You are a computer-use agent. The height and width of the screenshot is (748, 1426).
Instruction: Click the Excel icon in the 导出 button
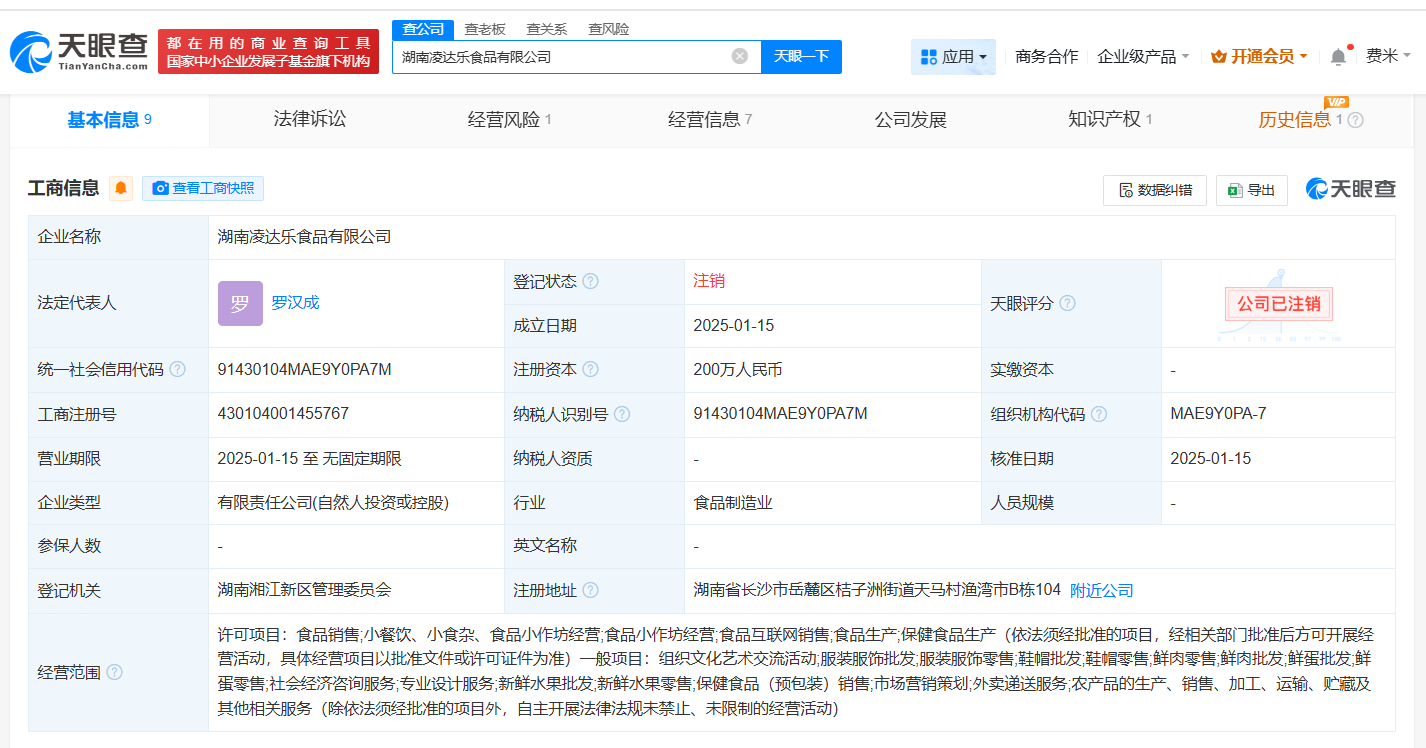pyautogui.click(x=1233, y=190)
